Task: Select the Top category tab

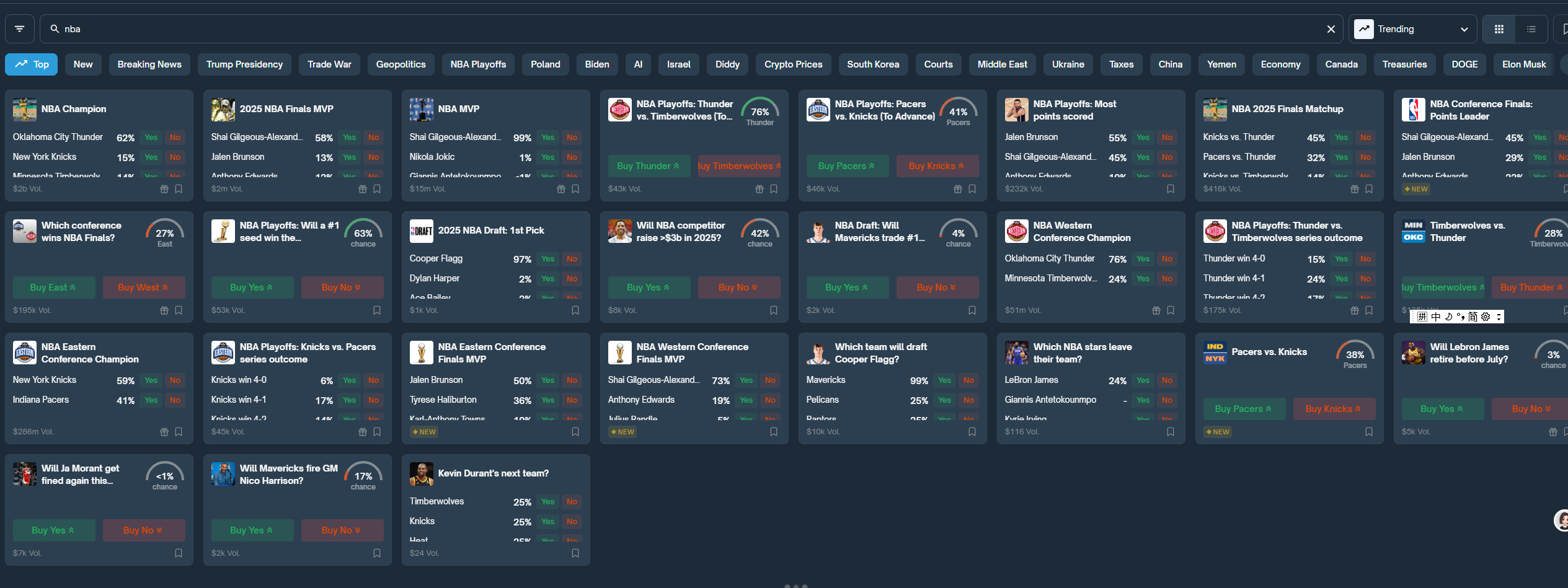Action: [x=32, y=64]
